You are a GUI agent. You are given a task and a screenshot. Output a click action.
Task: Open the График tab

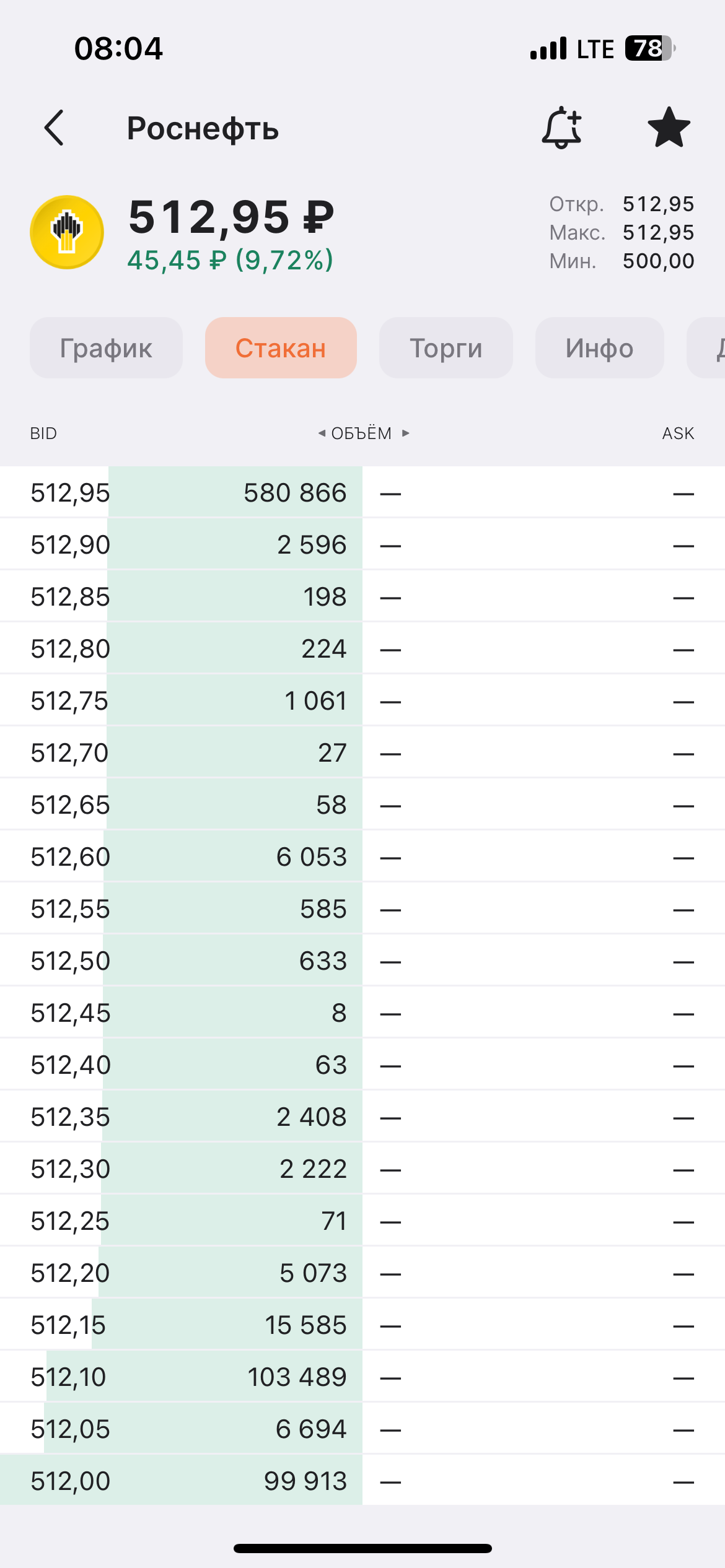(x=106, y=348)
